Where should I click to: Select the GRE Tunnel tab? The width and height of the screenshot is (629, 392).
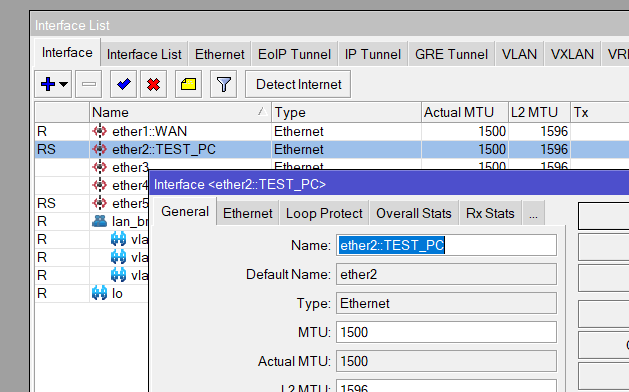pos(451,54)
